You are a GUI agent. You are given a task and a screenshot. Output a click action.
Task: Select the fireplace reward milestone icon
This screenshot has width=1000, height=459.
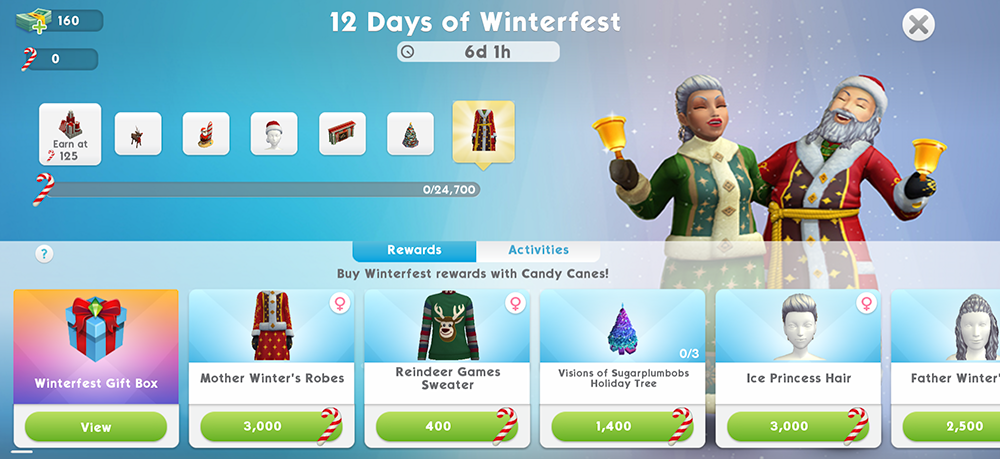coord(342,133)
